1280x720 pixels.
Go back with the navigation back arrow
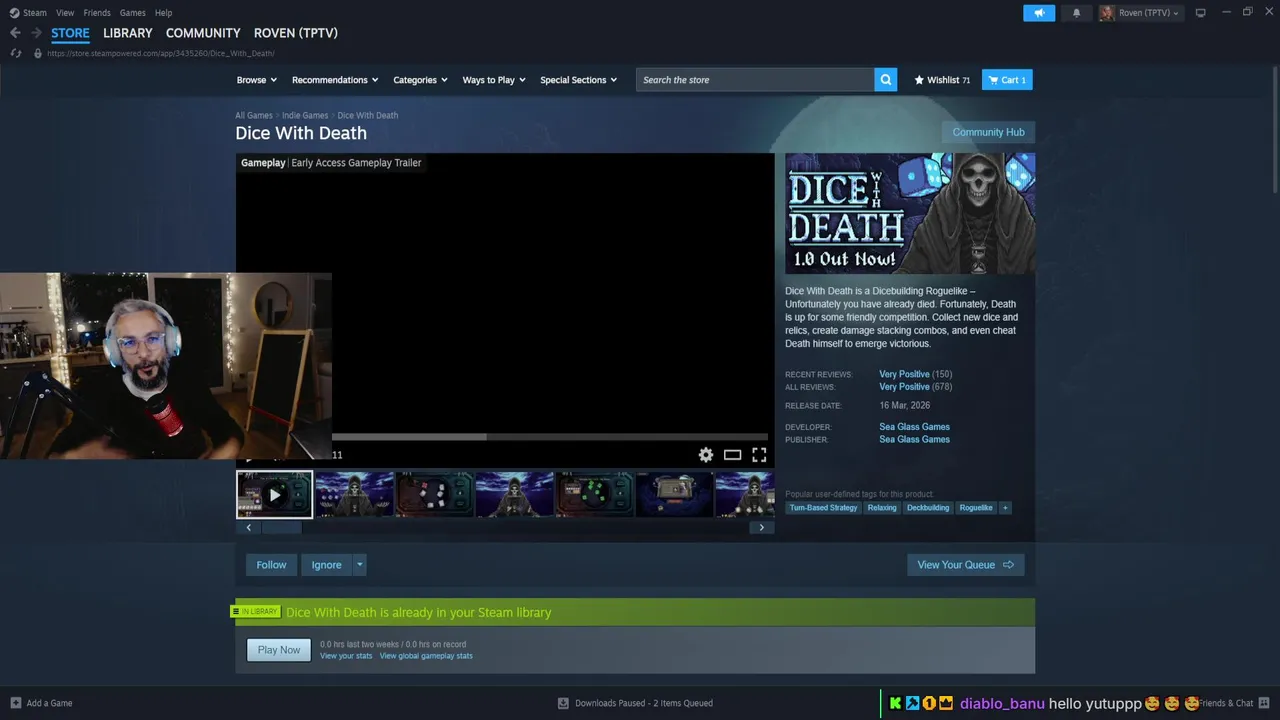pyautogui.click(x=15, y=33)
